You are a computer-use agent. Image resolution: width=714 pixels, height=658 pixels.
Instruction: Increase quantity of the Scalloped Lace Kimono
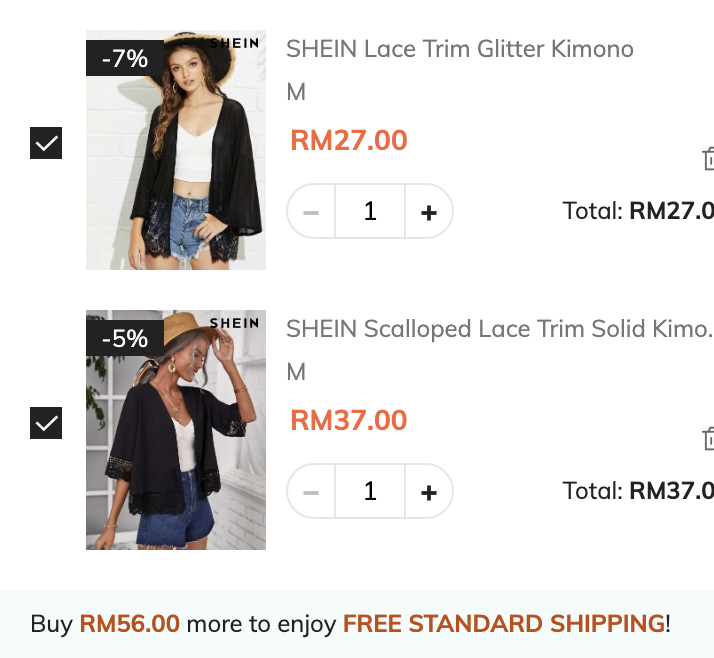click(x=429, y=492)
